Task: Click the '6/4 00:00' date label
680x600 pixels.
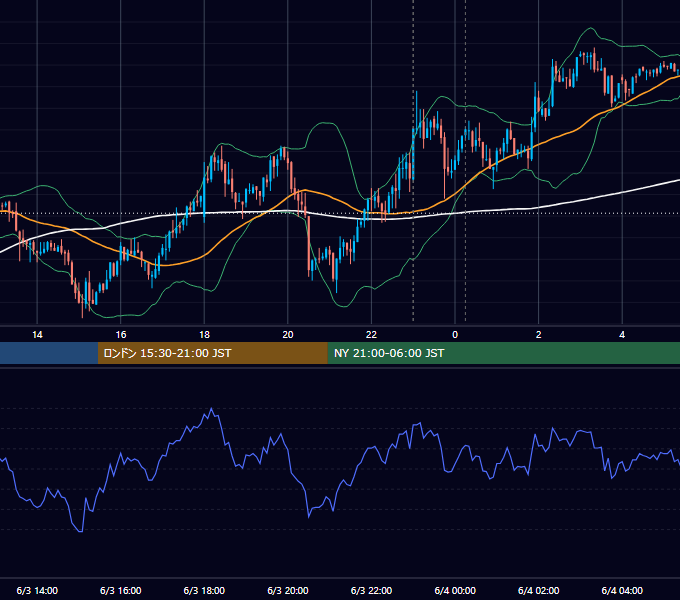Action: coord(455,590)
